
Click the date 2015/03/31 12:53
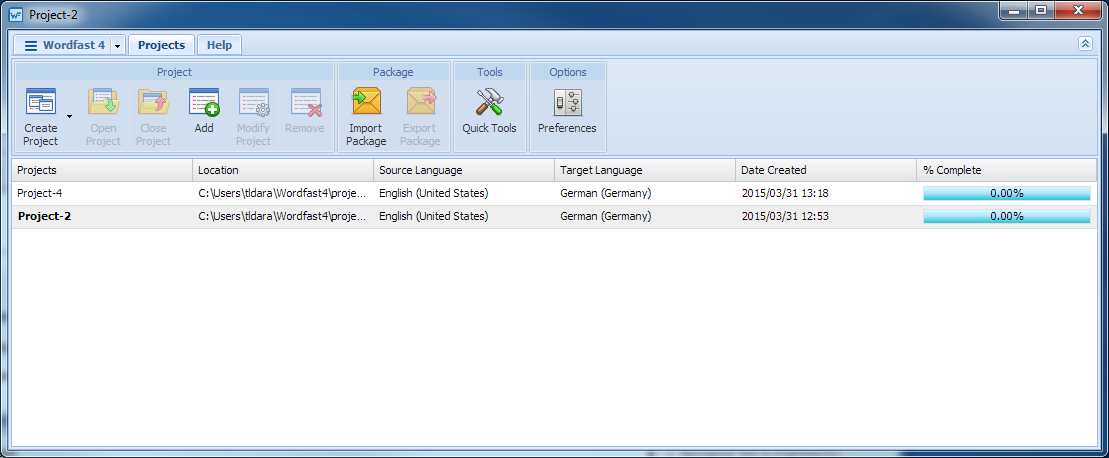pyautogui.click(x=785, y=216)
